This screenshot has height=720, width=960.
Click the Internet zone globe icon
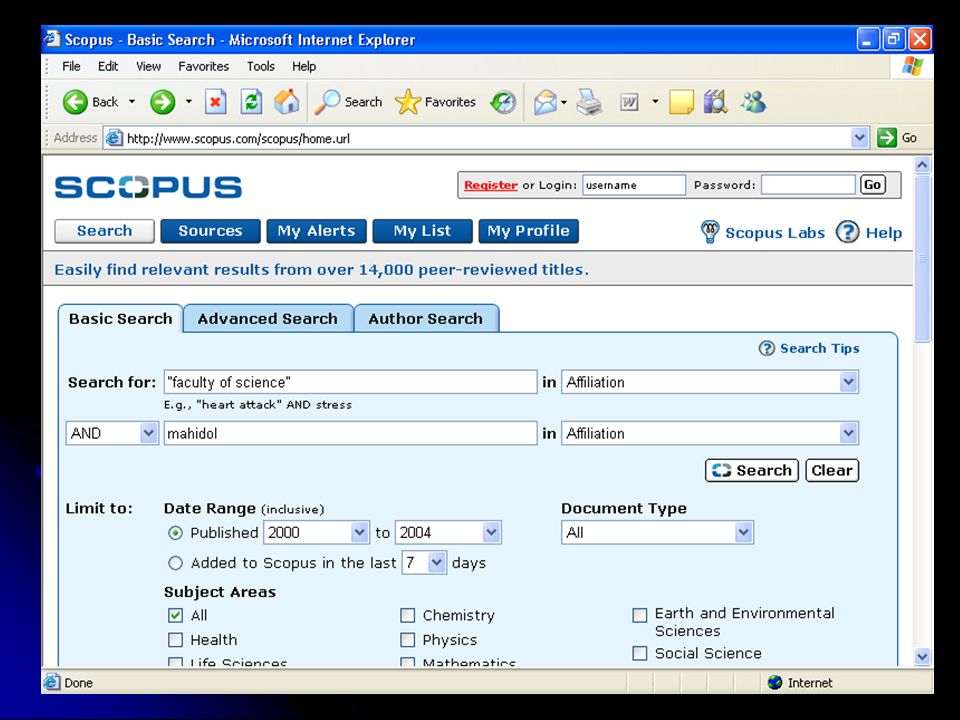(775, 682)
